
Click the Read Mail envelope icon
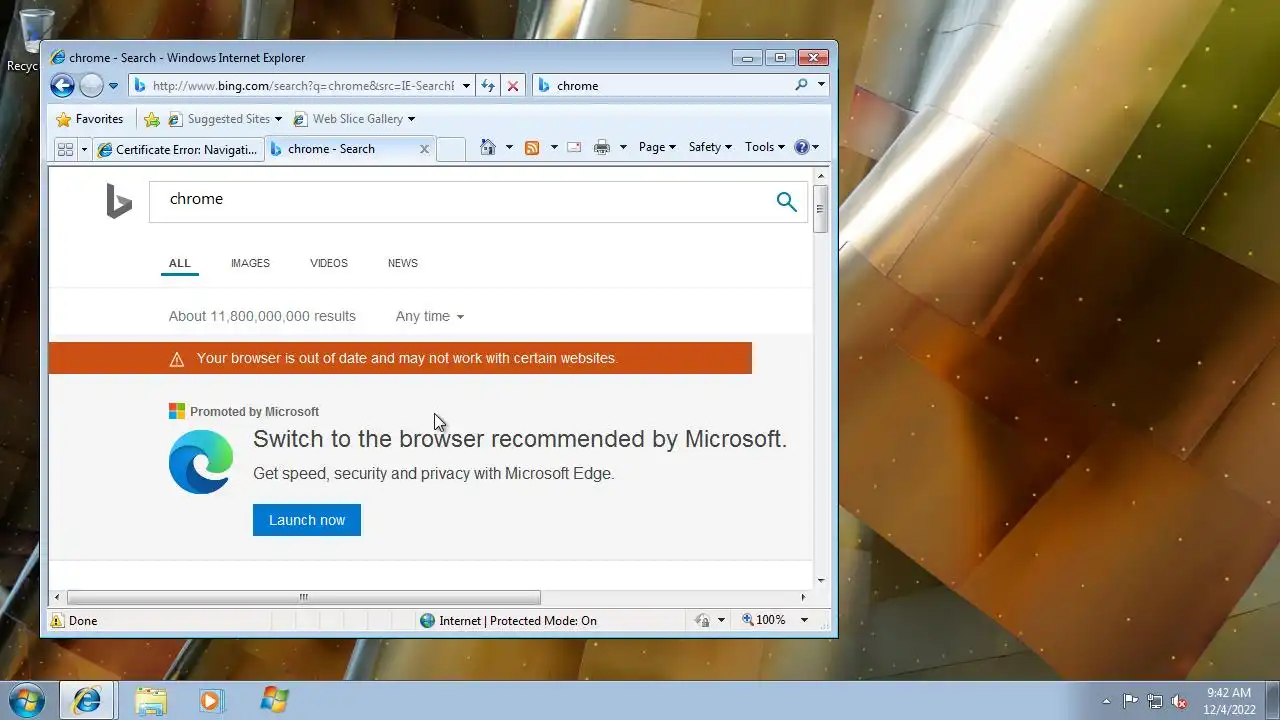coord(574,147)
